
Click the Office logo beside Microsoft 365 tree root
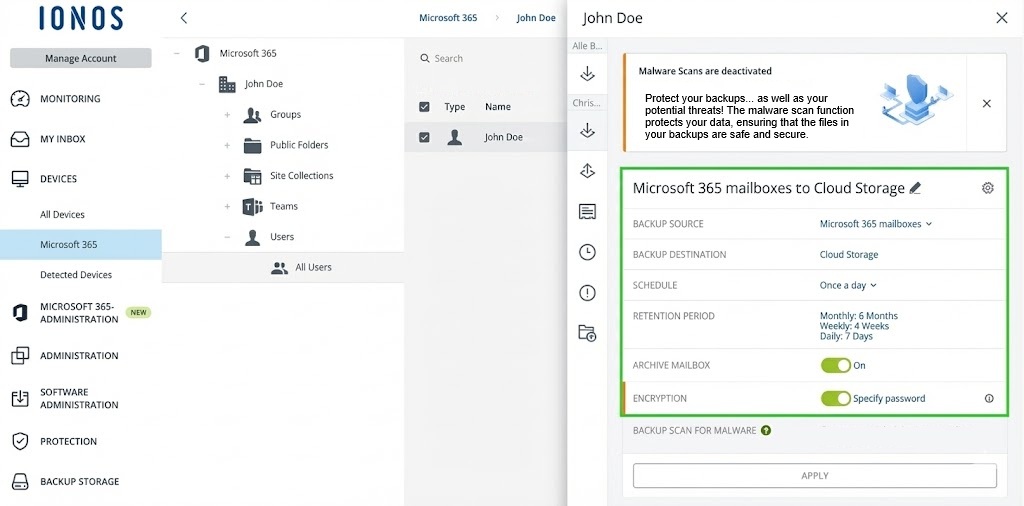coord(202,54)
